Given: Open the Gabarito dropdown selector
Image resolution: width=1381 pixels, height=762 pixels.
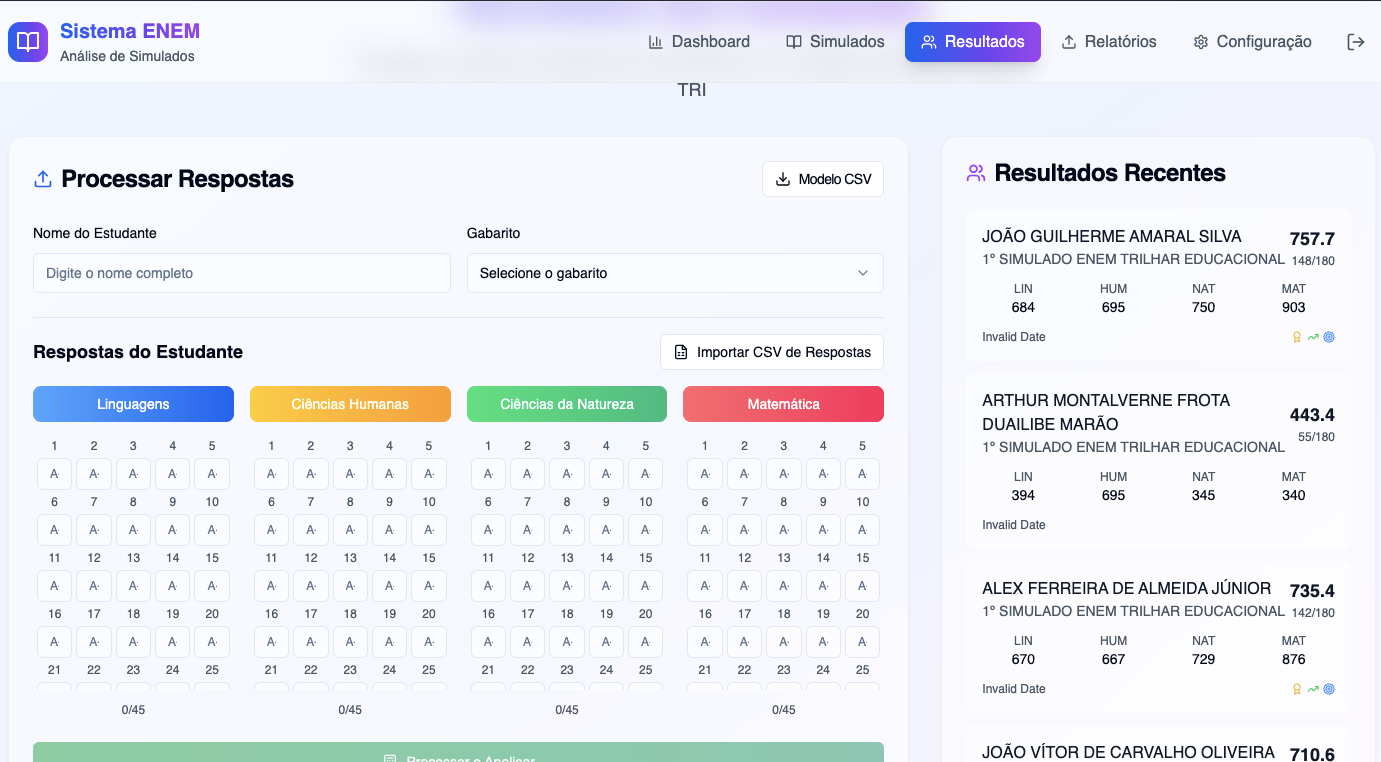Looking at the screenshot, I should [675, 273].
